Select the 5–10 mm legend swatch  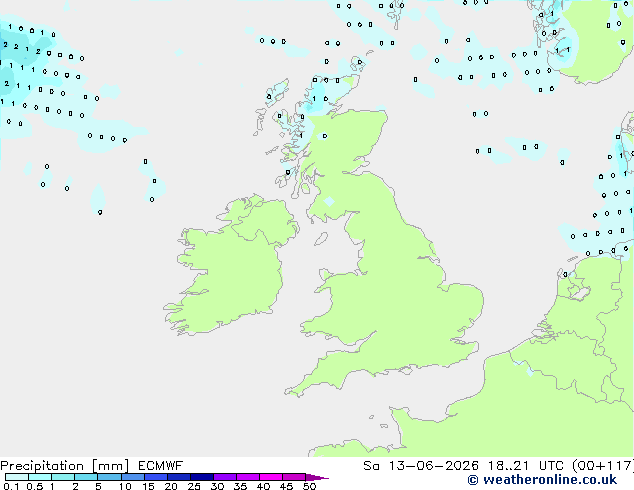109,477
